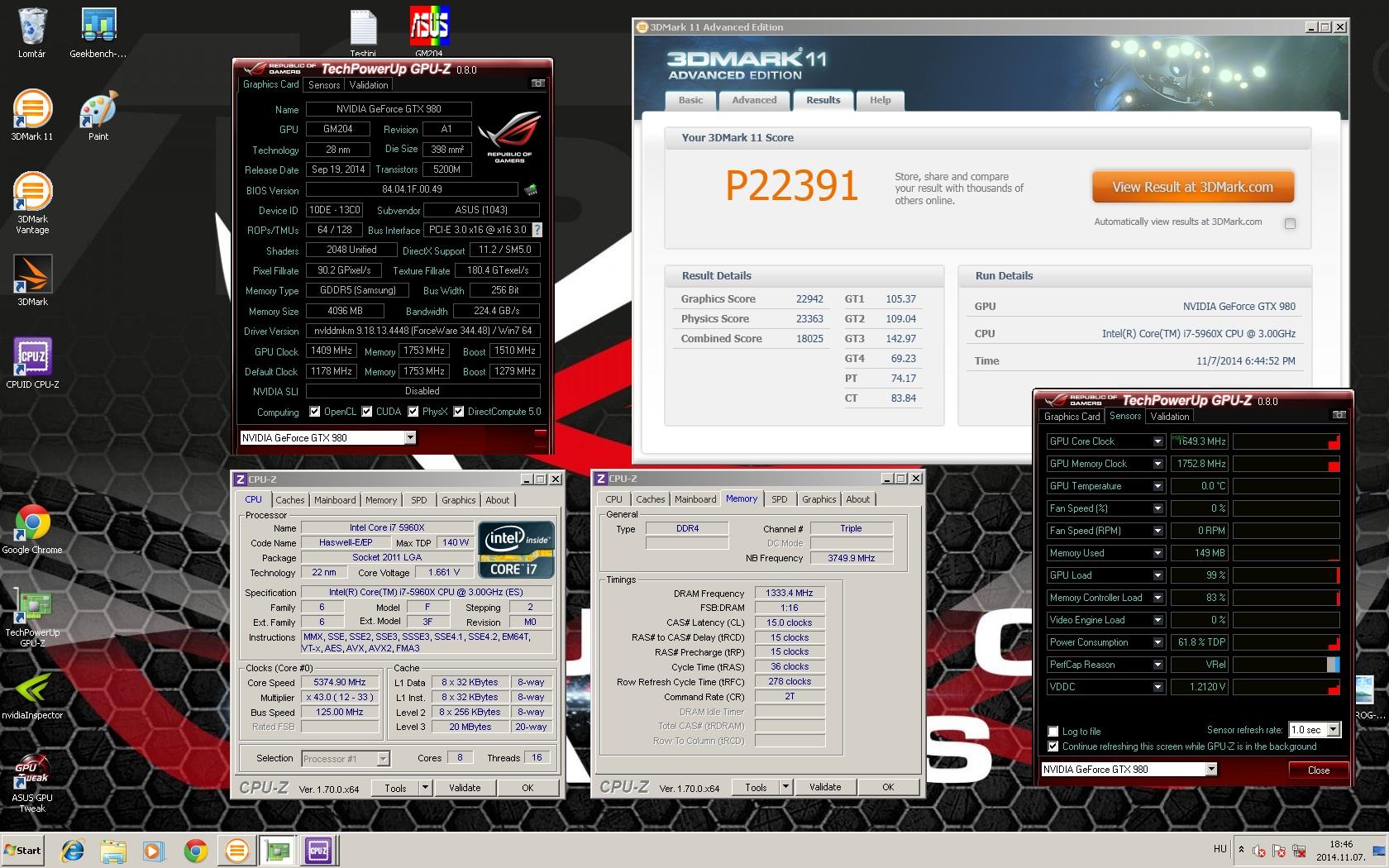Expand the Fan Speed (%) sensor dropdown
Image resolution: width=1389 pixels, height=868 pixels.
tap(1157, 508)
